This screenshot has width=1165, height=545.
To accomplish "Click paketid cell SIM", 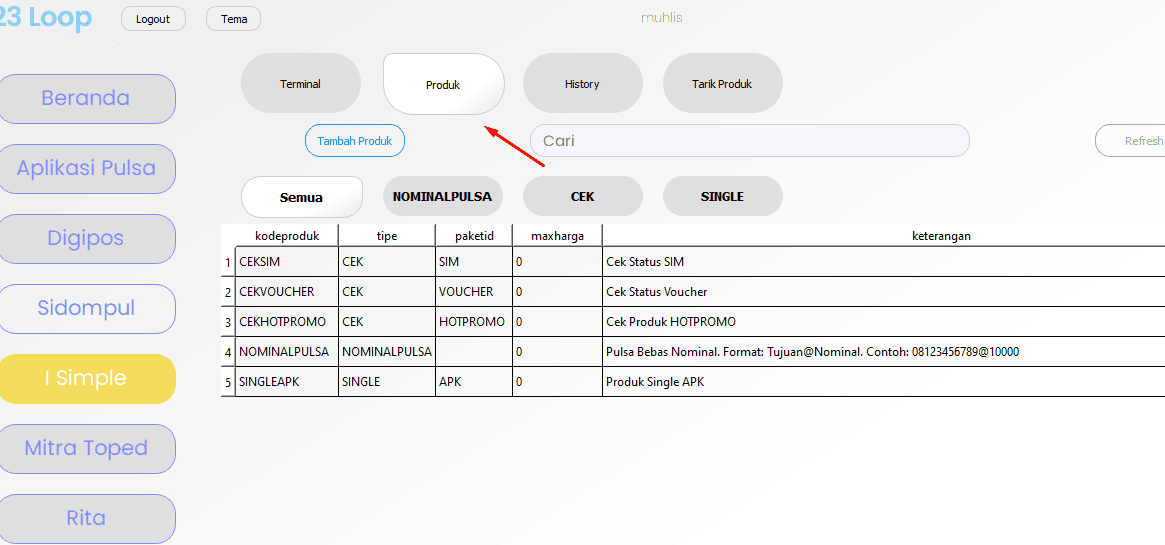I will coord(474,262).
